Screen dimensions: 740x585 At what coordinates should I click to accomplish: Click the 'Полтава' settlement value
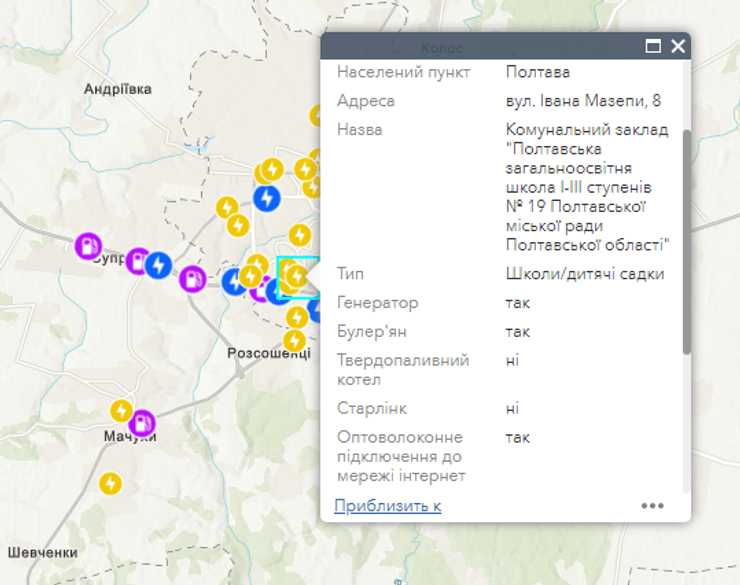click(538, 72)
